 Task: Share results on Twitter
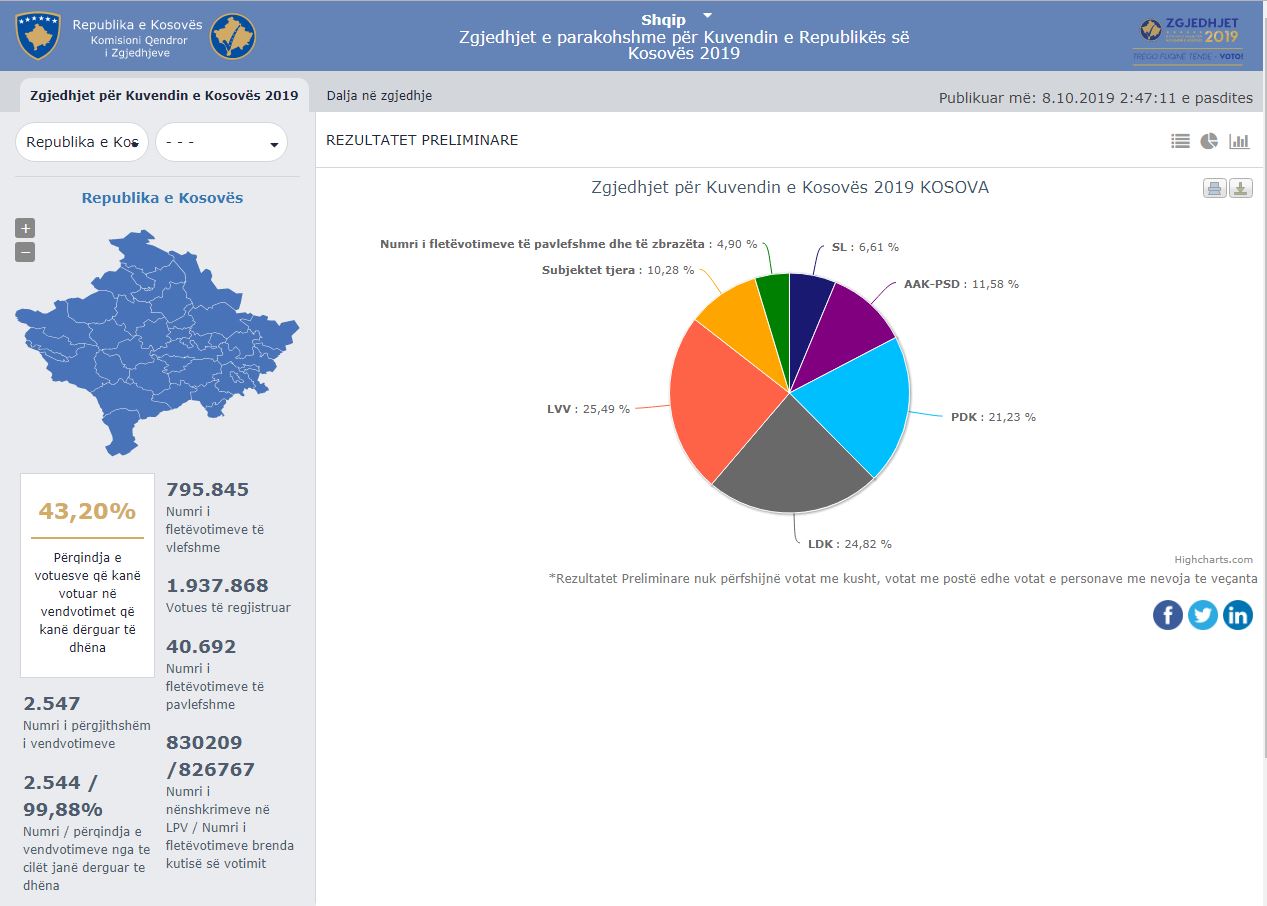pos(1202,614)
